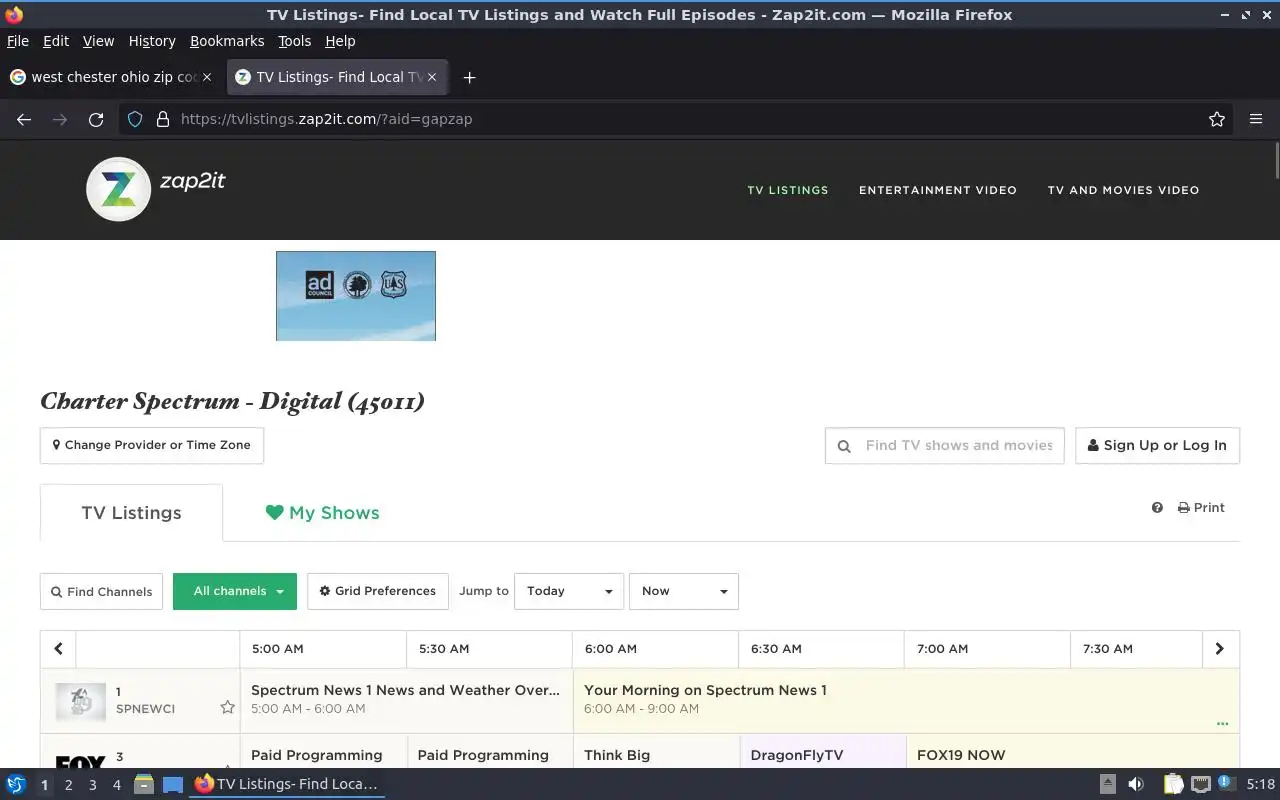The width and height of the screenshot is (1280, 800).
Task: Reload the current page
Action: coord(96,119)
